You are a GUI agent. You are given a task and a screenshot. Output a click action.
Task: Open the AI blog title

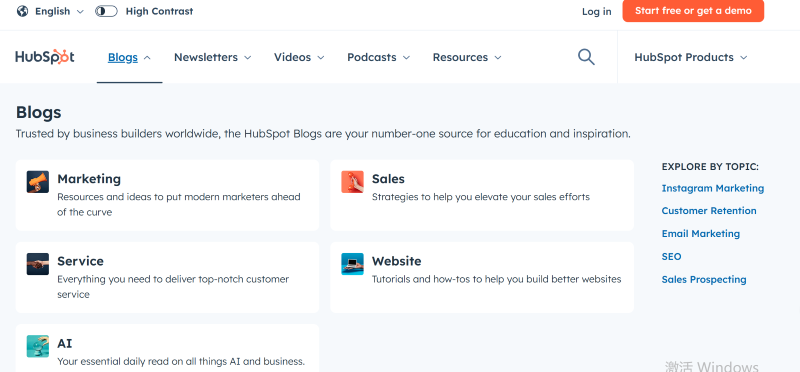click(65, 343)
